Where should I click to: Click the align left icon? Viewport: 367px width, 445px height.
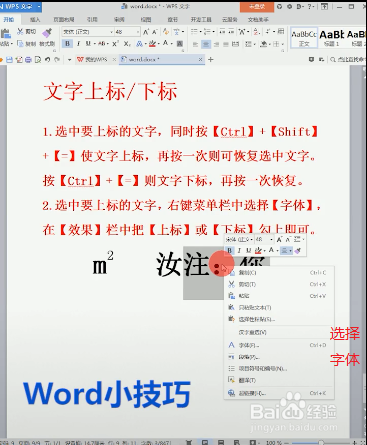[x=196, y=44]
